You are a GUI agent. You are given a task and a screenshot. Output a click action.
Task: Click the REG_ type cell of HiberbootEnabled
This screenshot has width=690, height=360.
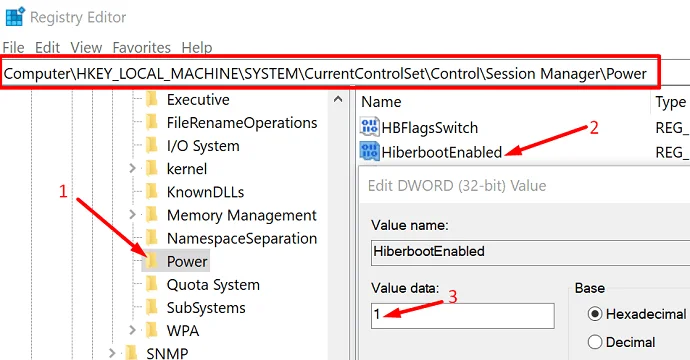[672, 152]
